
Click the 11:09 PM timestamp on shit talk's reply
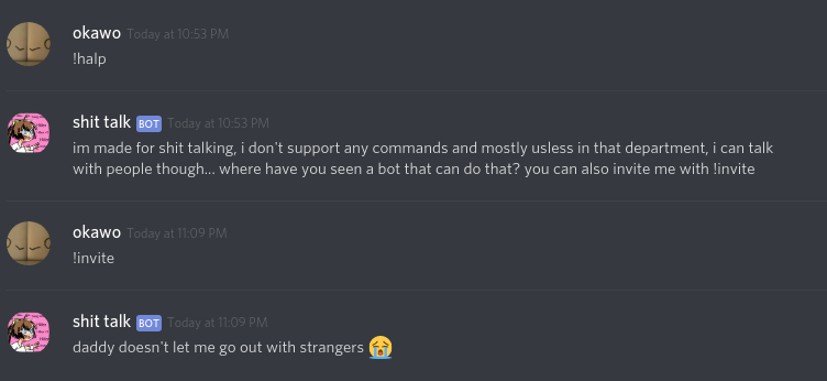point(217,322)
